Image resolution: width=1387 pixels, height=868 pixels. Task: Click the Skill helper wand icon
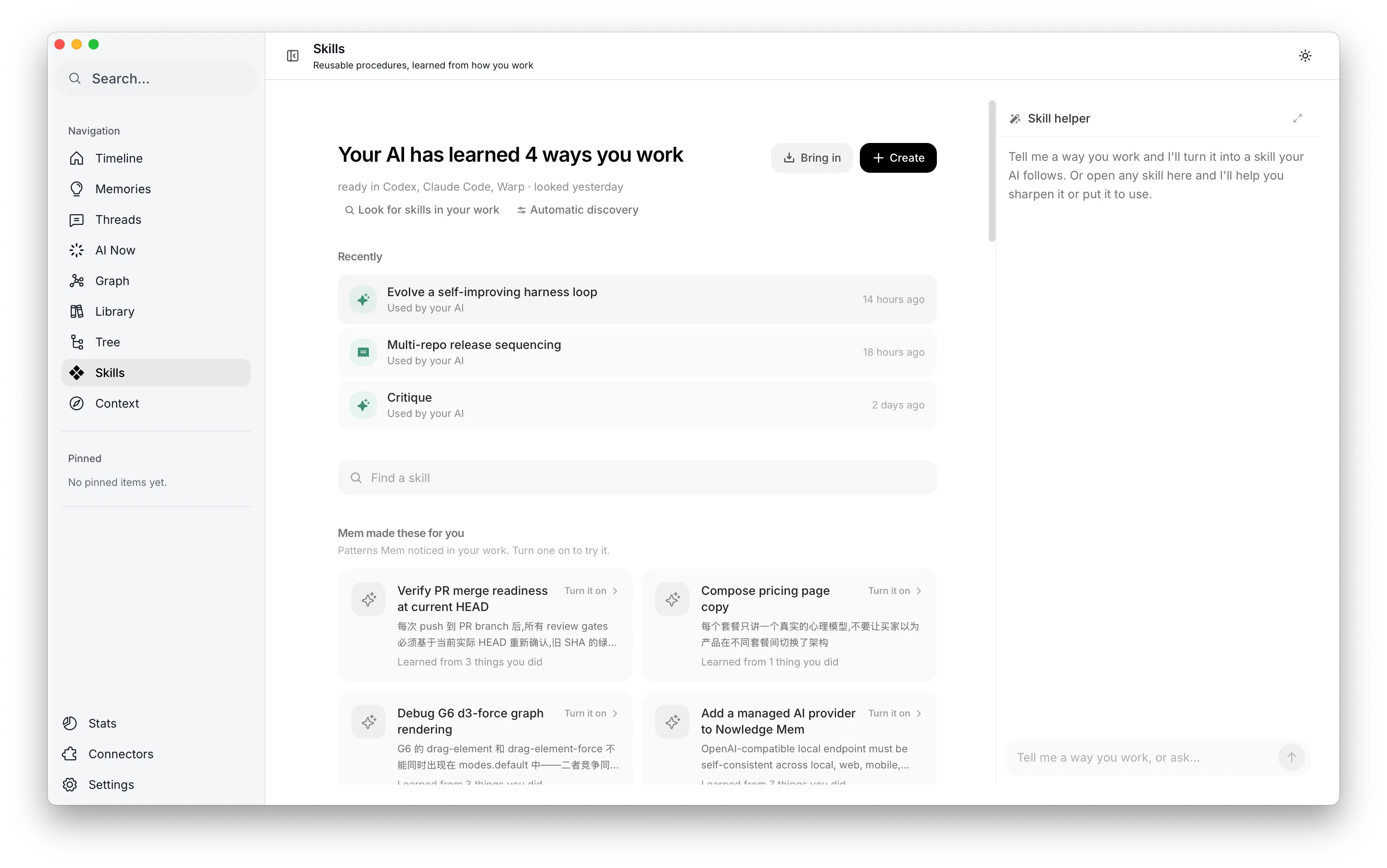(x=1015, y=118)
